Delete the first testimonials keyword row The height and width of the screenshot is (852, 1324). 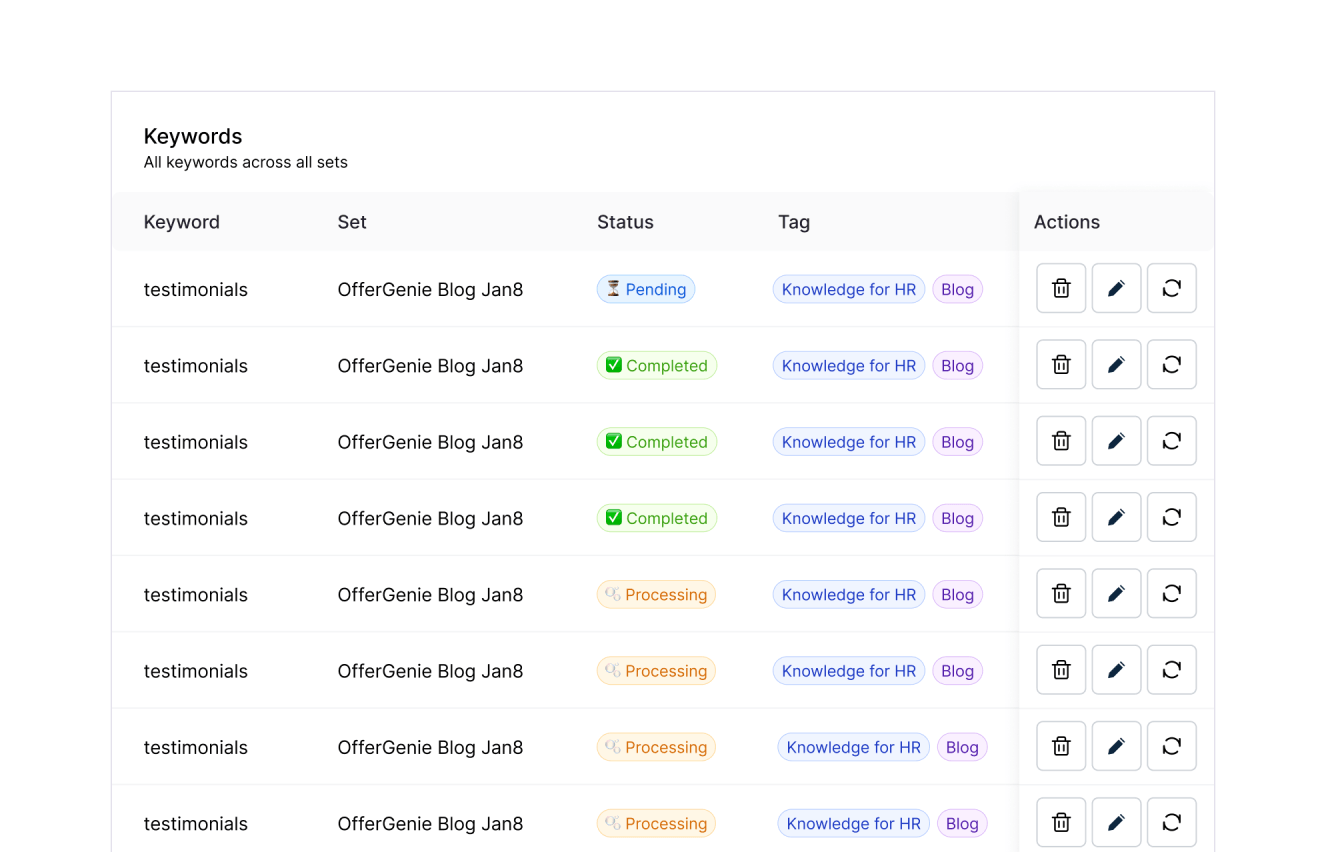(x=1060, y=288)
